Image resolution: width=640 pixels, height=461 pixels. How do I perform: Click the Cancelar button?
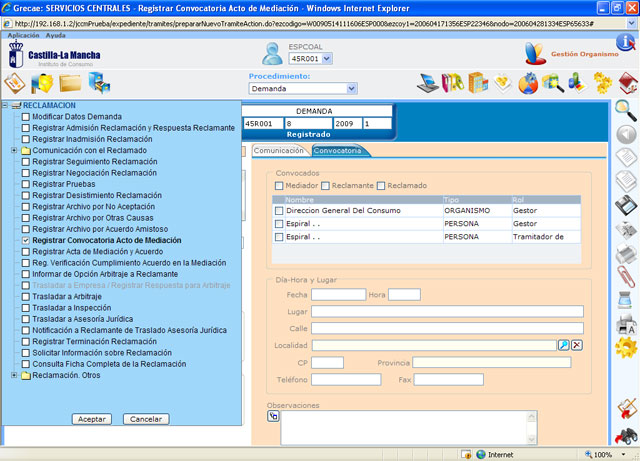pyautogui.click(x=146, y=419)
